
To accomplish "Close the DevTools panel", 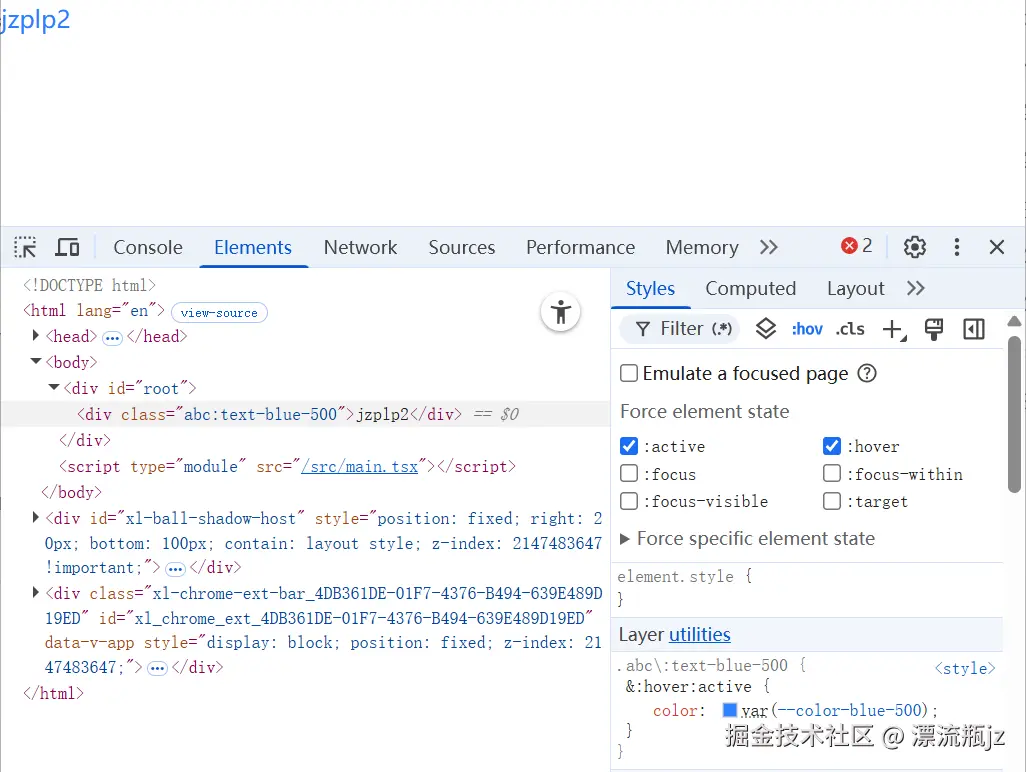I will (x=997, y=247).
